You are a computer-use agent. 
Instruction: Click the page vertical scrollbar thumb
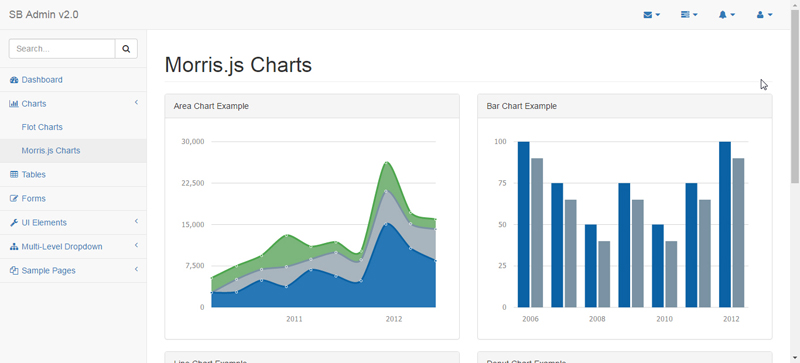pyautogui.click(x=795, y=96)
